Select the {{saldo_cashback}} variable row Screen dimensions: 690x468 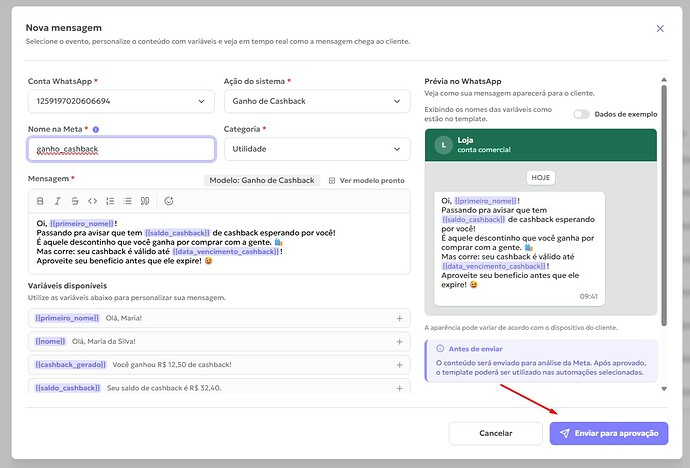(219, 386)
